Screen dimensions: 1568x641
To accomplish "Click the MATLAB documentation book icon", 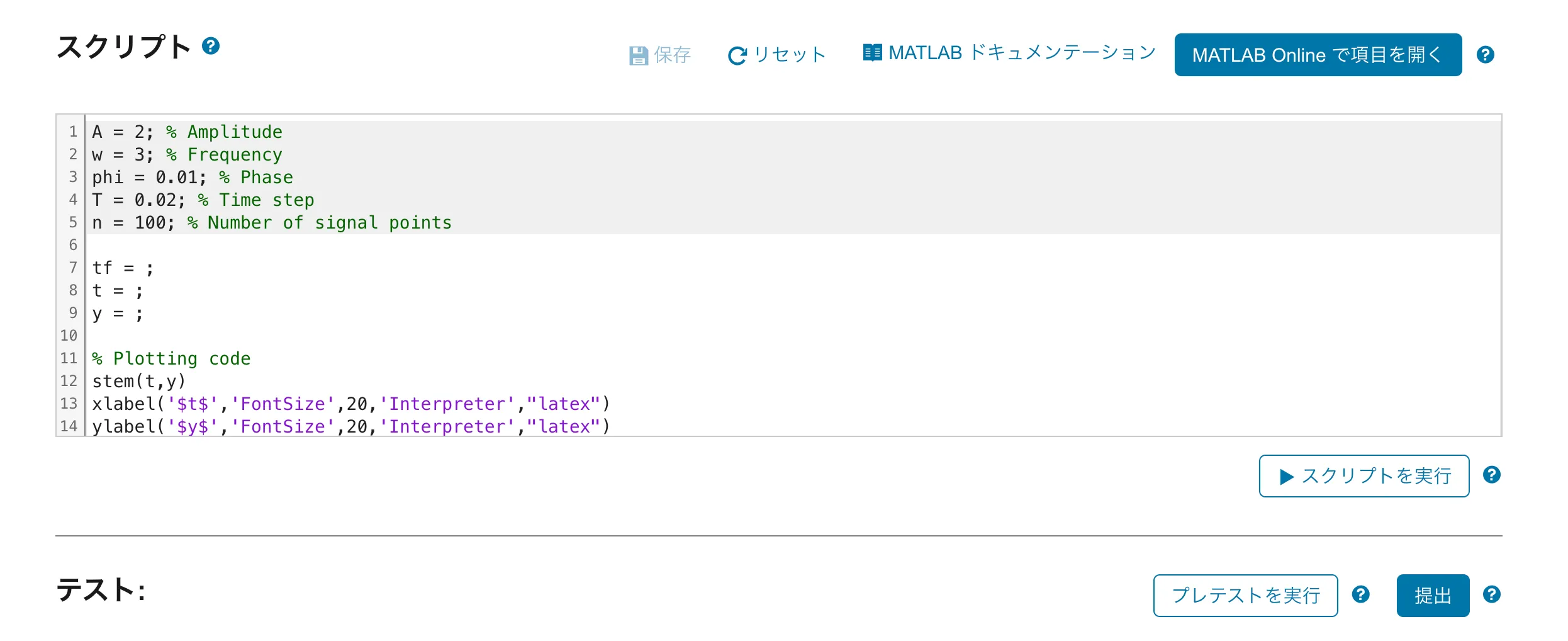I will (x=872, y=53).
